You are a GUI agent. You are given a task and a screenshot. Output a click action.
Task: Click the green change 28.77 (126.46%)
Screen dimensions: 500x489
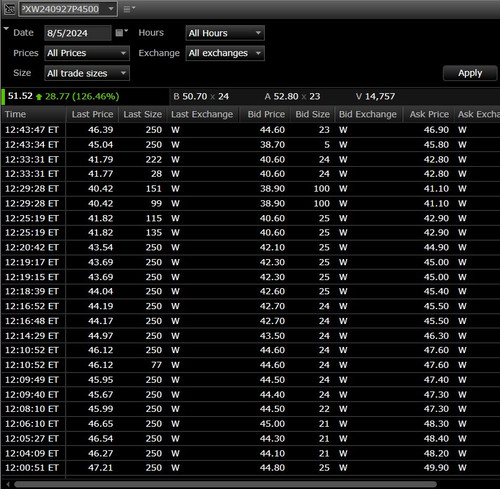[x=82, y=97]
